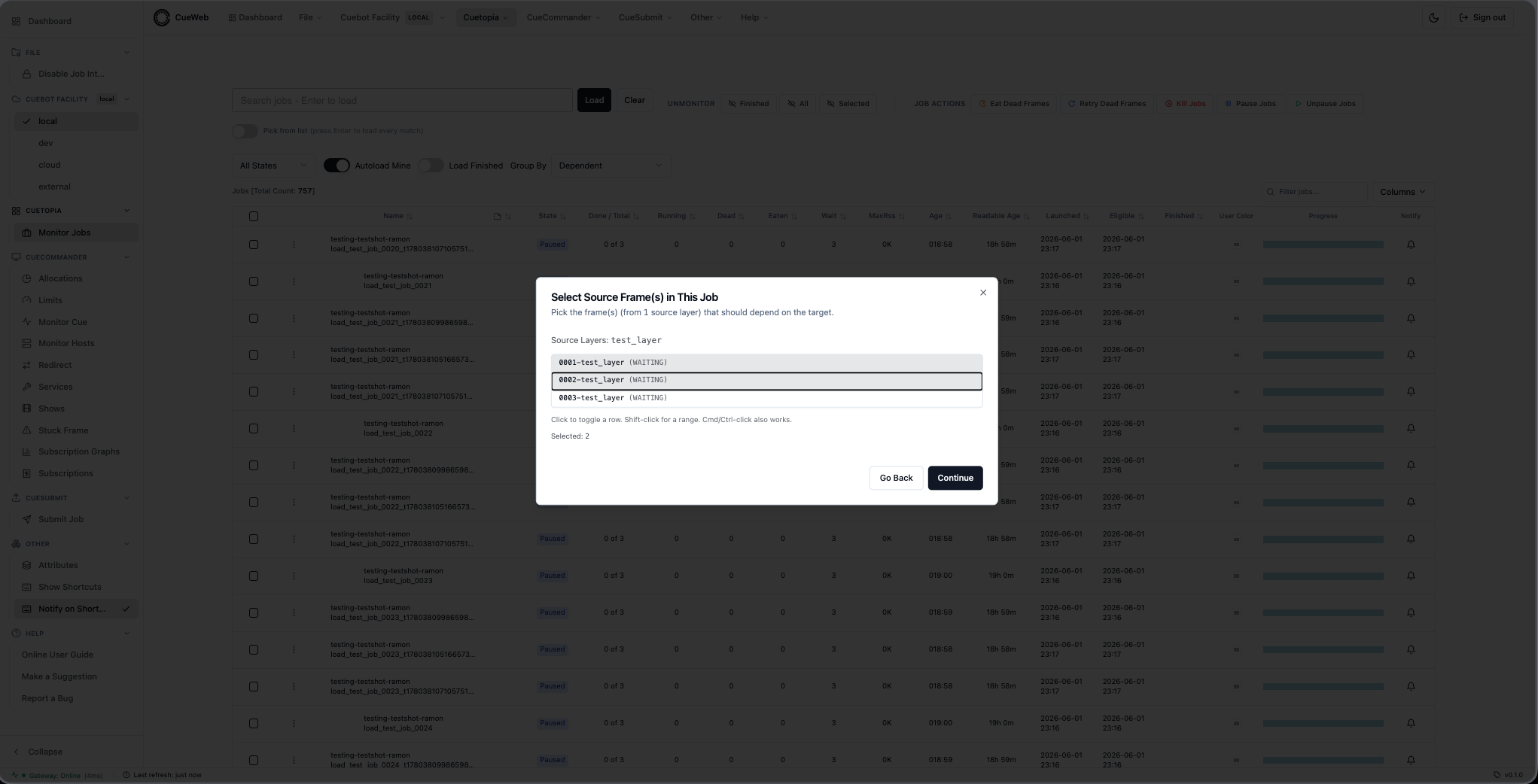Click the Stuck Frame warning icon
Viewport: 1538px width, 784px height.
[27, 430]
